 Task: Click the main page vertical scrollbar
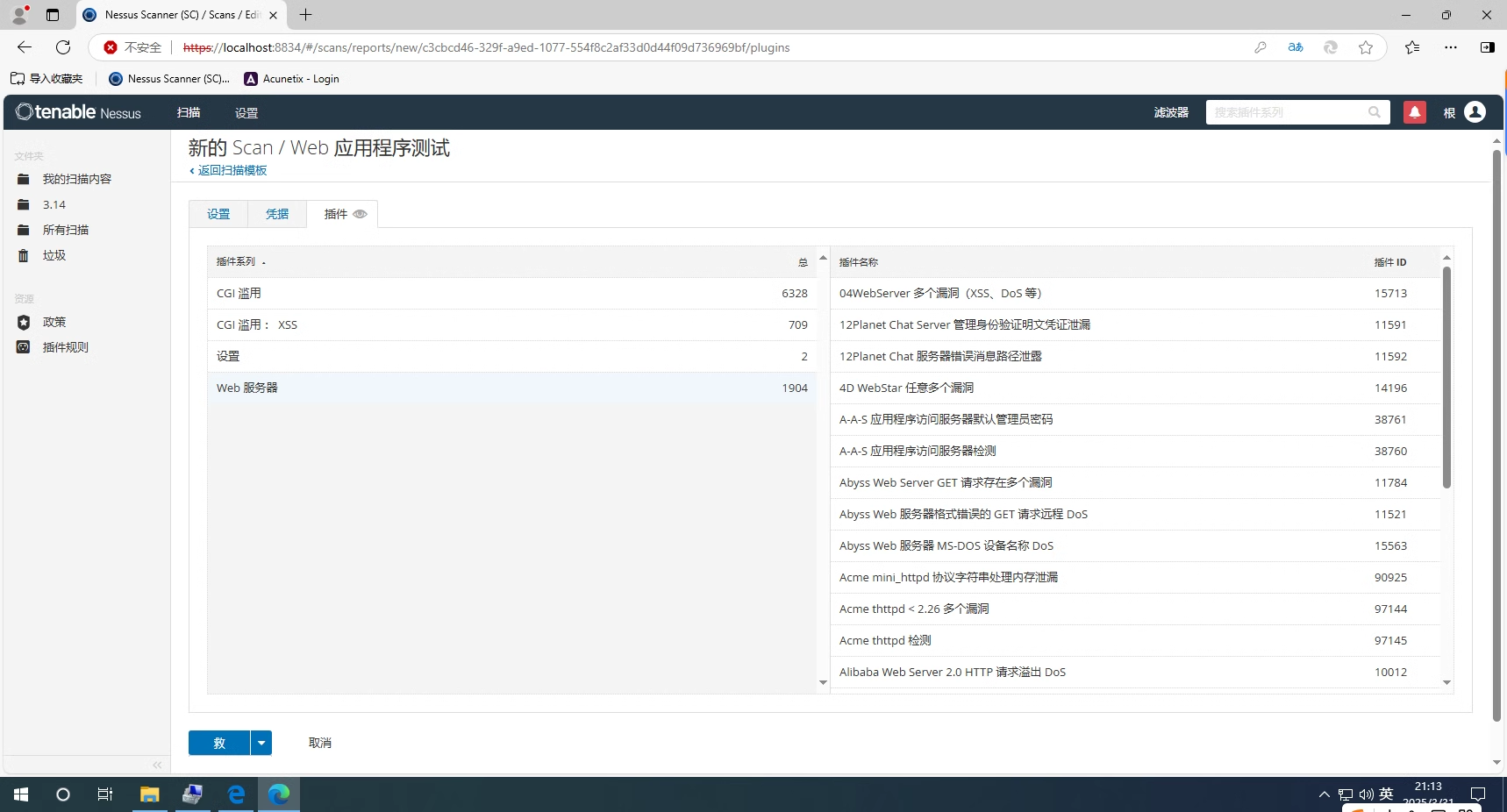pos(1496,435)
